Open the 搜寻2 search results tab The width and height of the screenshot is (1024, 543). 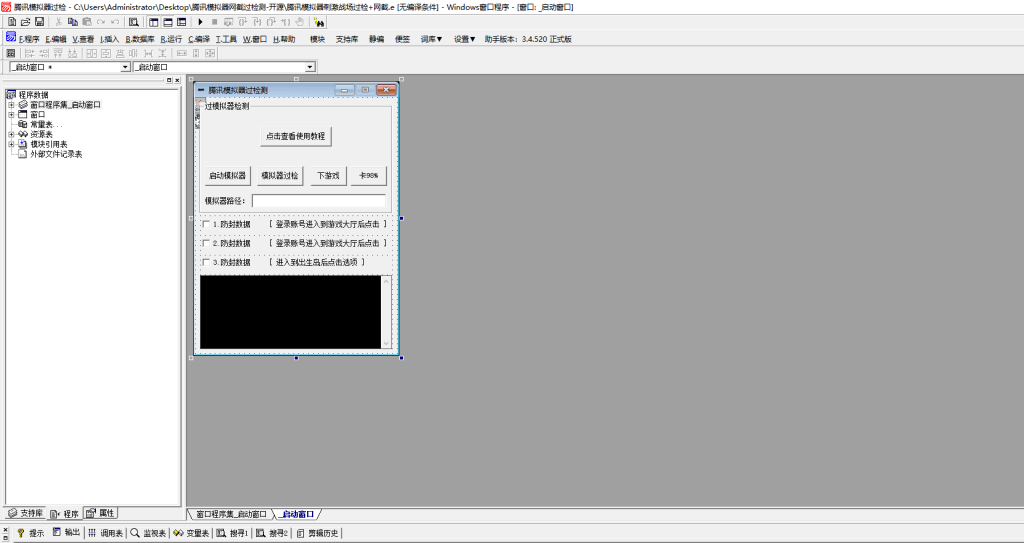(272, 533)
